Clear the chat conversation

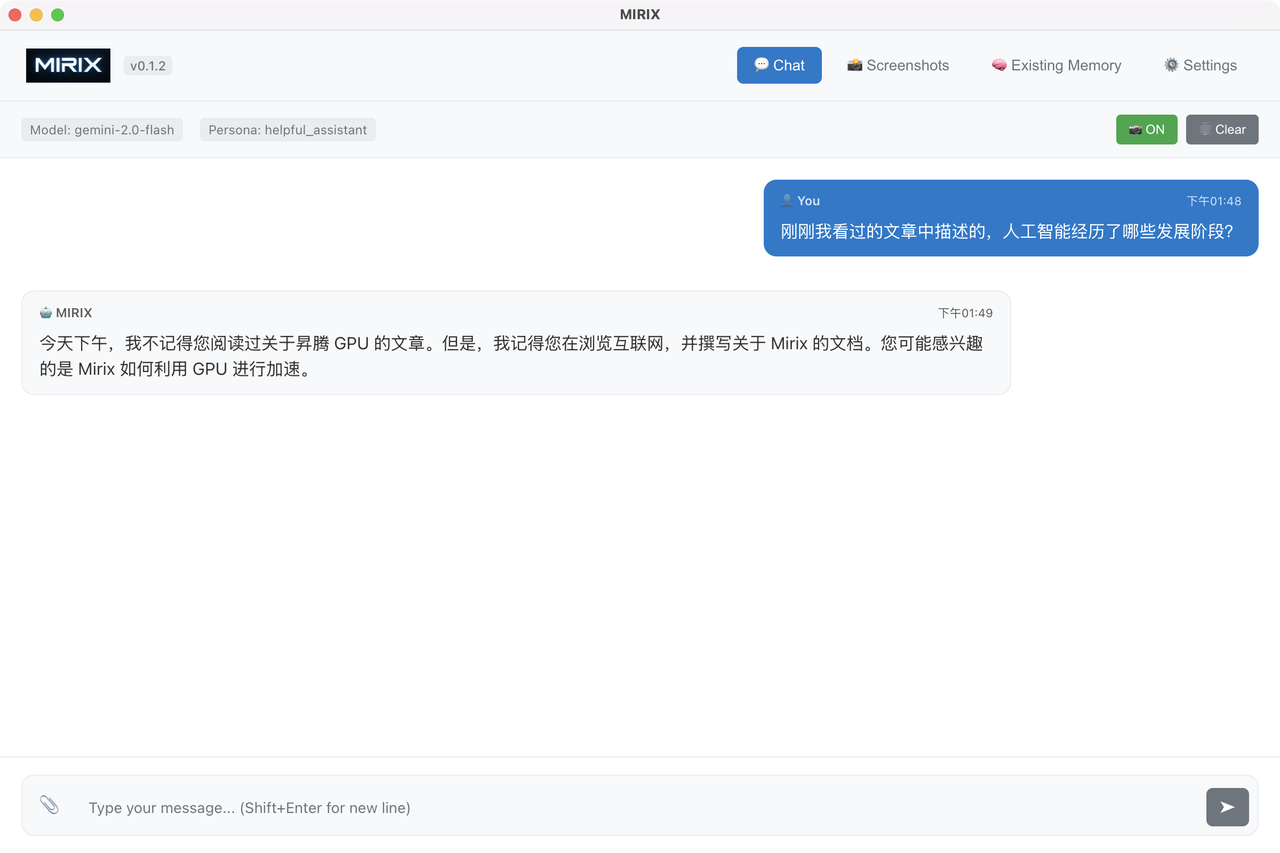coord(1222,129)
